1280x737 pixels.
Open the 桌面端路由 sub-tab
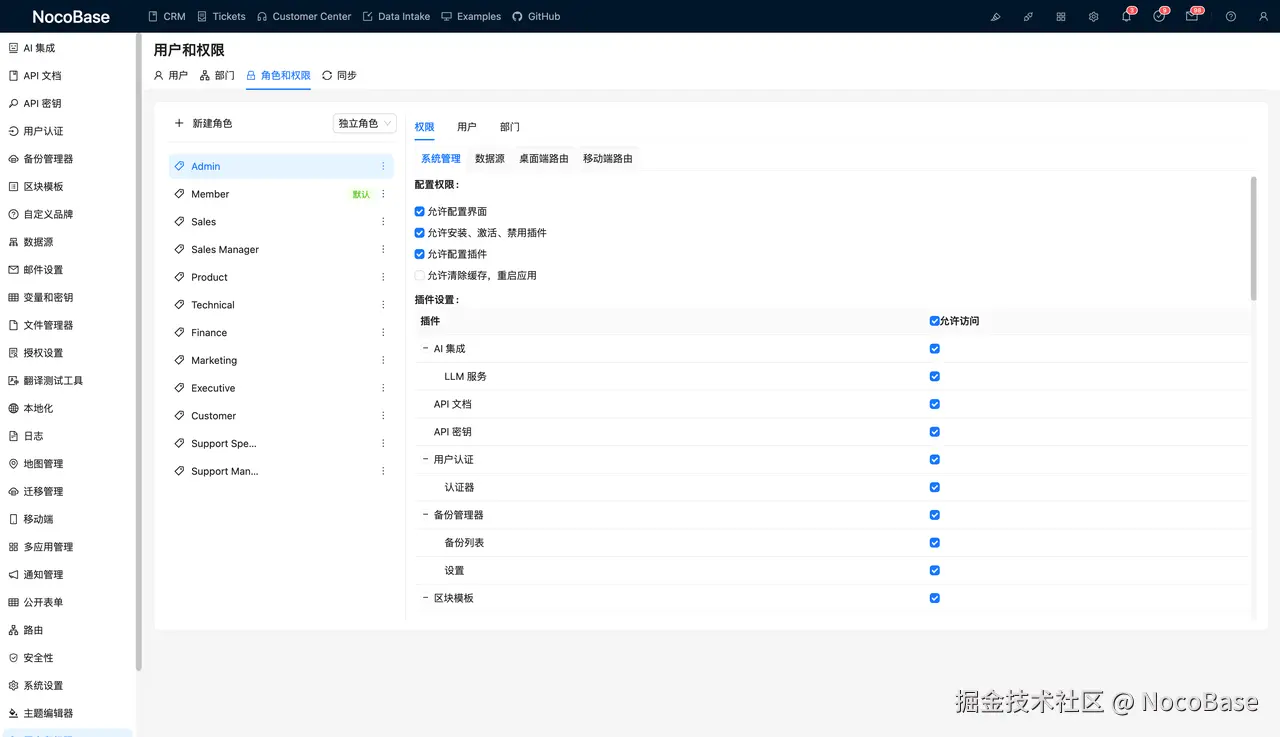pos(544,158)
